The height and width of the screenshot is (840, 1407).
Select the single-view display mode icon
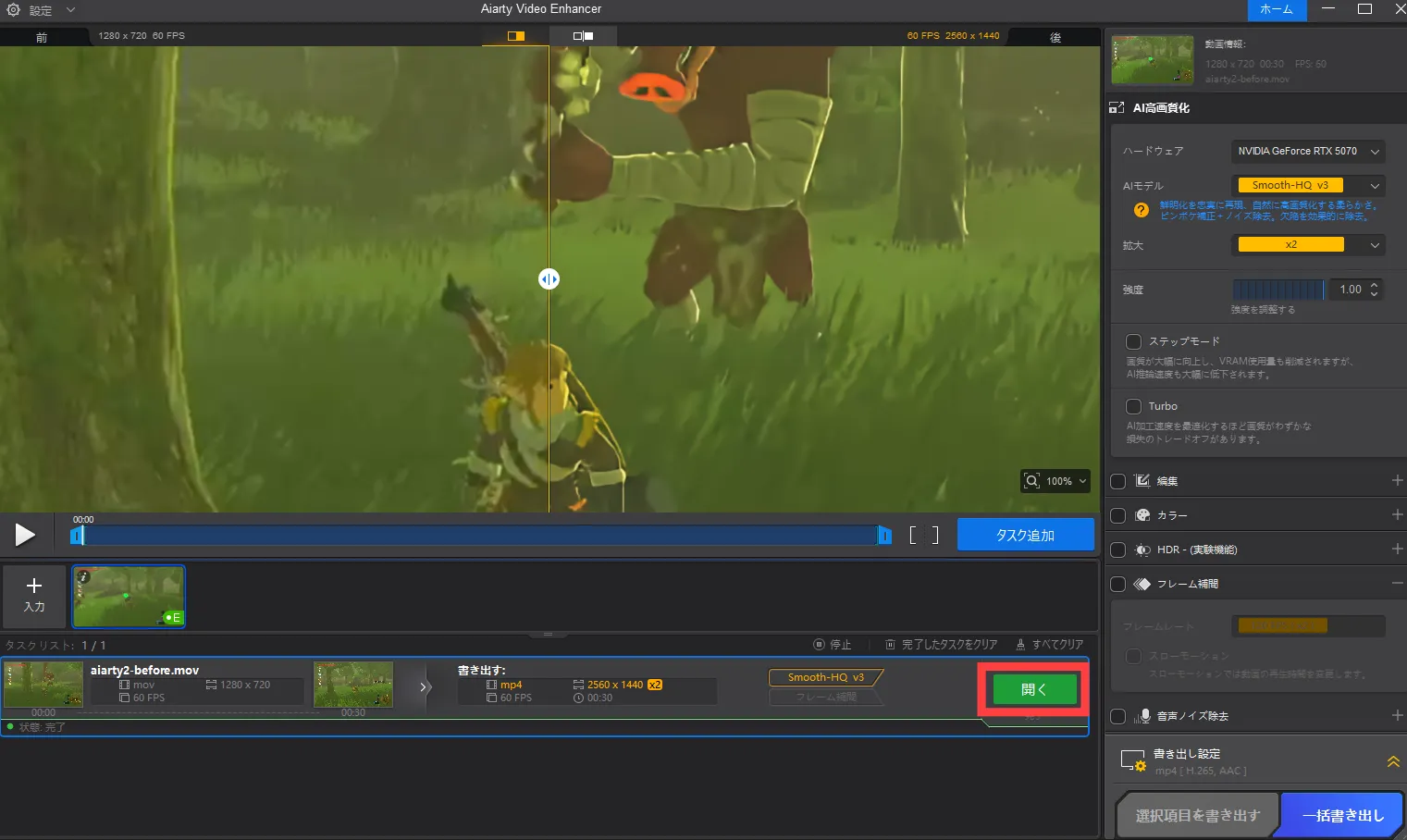(515, 36)
